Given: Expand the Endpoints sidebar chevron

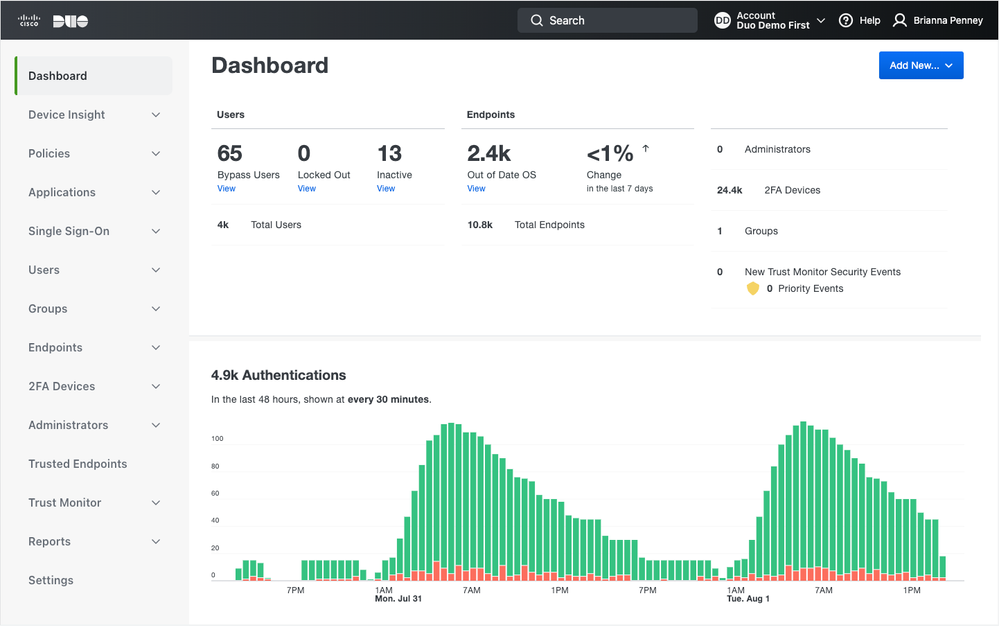Looking at the screenshot, I should (156, 348).
